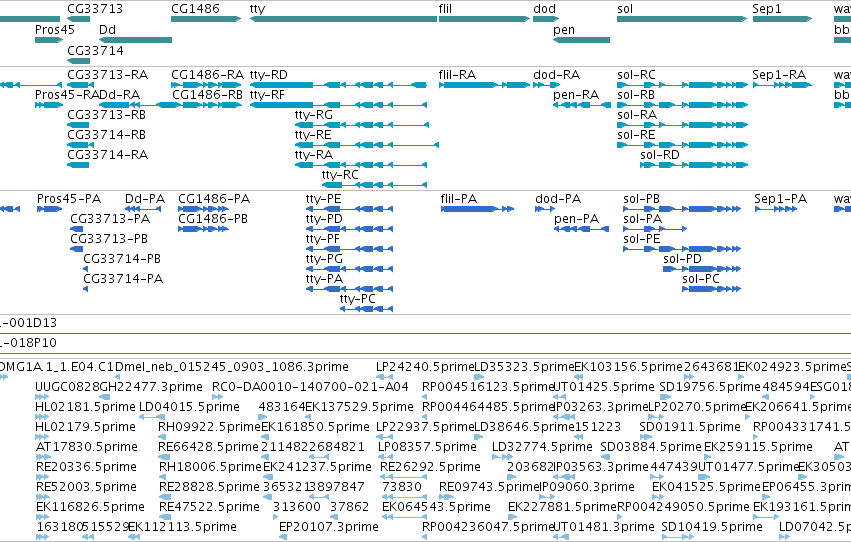Select protein flil-PA glyph
The width and height of the screenshot is (851, 542).
coord(477,209)
